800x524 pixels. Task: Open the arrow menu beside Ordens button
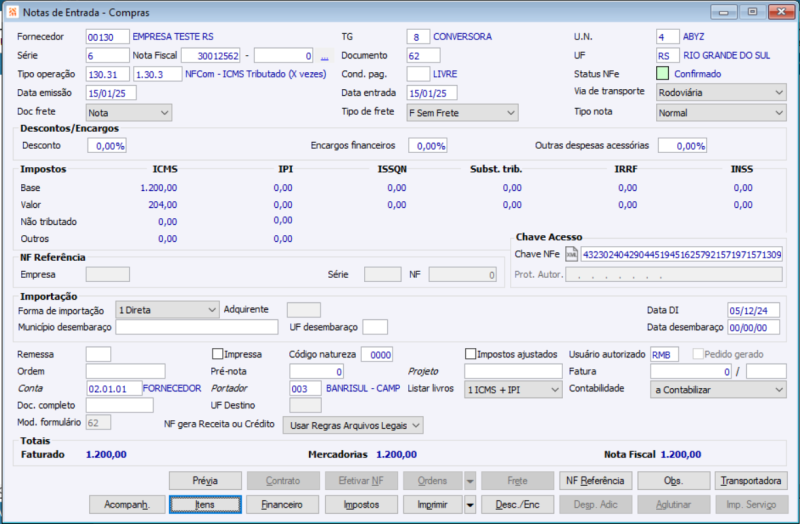point(470,481)
